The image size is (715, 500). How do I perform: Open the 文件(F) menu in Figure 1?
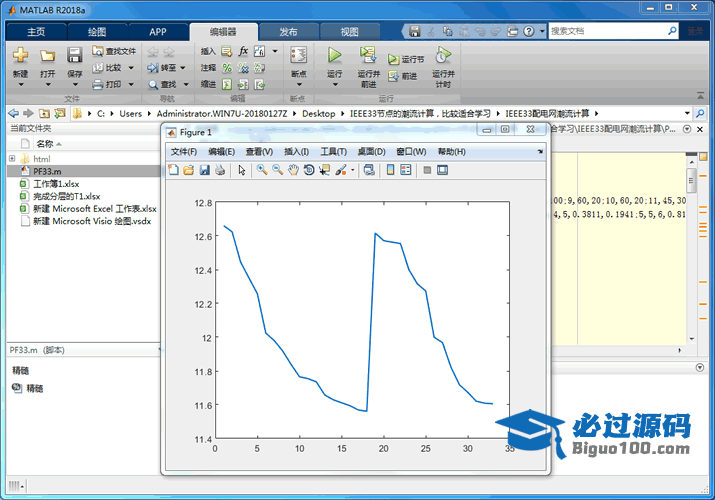pyautogui.click(x=184, y=152)
